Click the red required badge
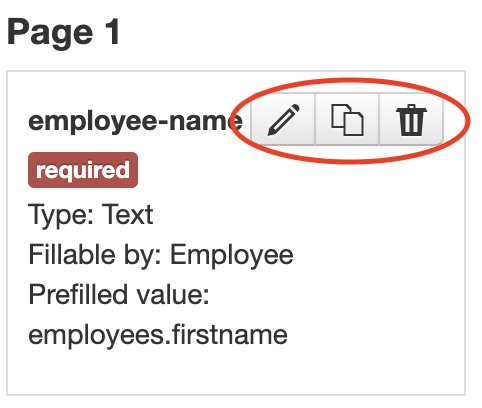482x408 pixels. point(83,170)
